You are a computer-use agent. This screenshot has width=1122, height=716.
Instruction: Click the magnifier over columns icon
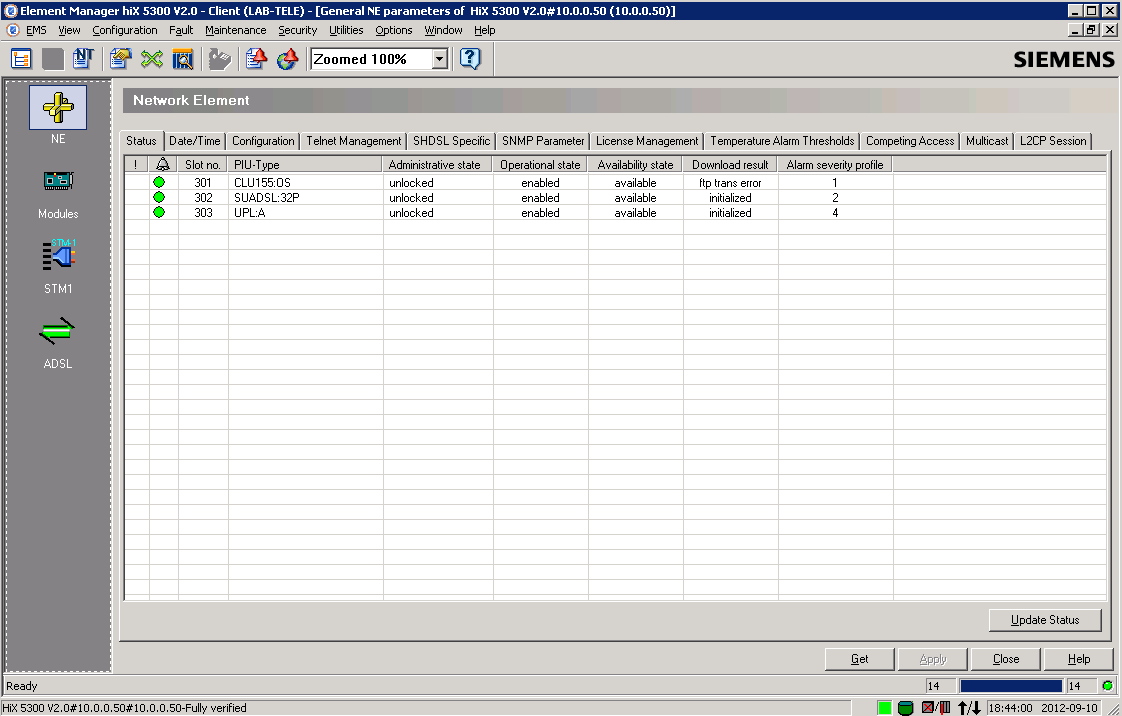(x=182, y=59)
